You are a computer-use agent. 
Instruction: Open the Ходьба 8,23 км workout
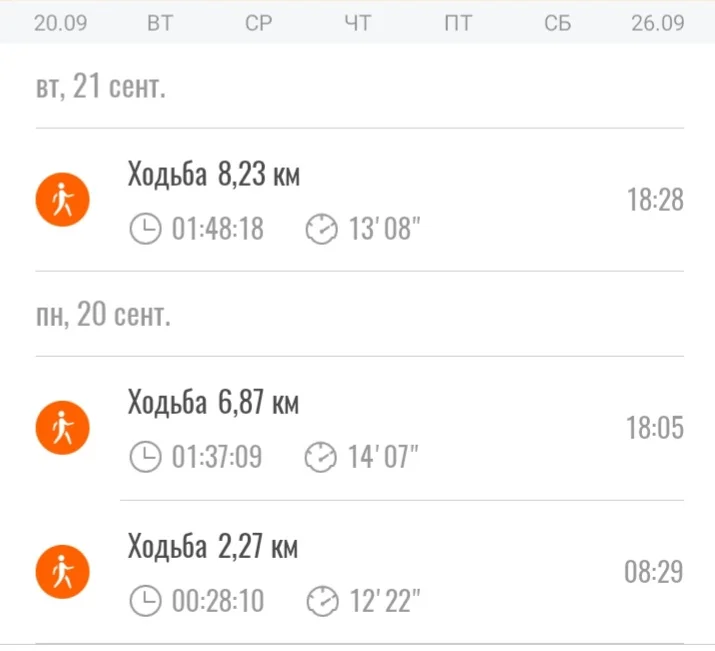214,175
